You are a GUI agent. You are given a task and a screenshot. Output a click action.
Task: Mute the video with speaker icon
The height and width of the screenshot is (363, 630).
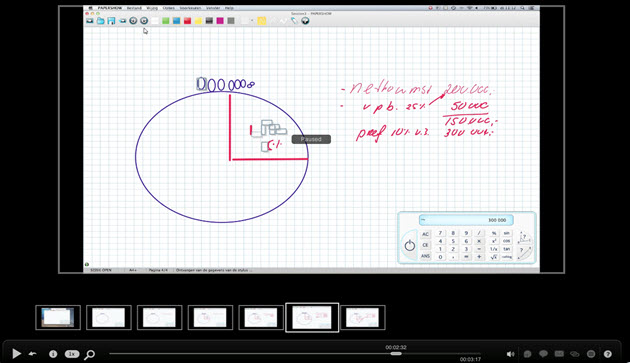(510, 354)
